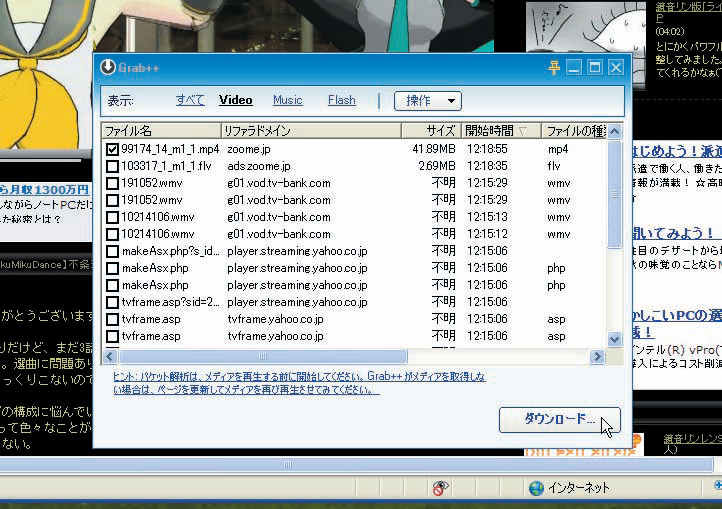Click scroll down arrow of file list
This screenshot has width=722, height=509.
click(614, 339)
